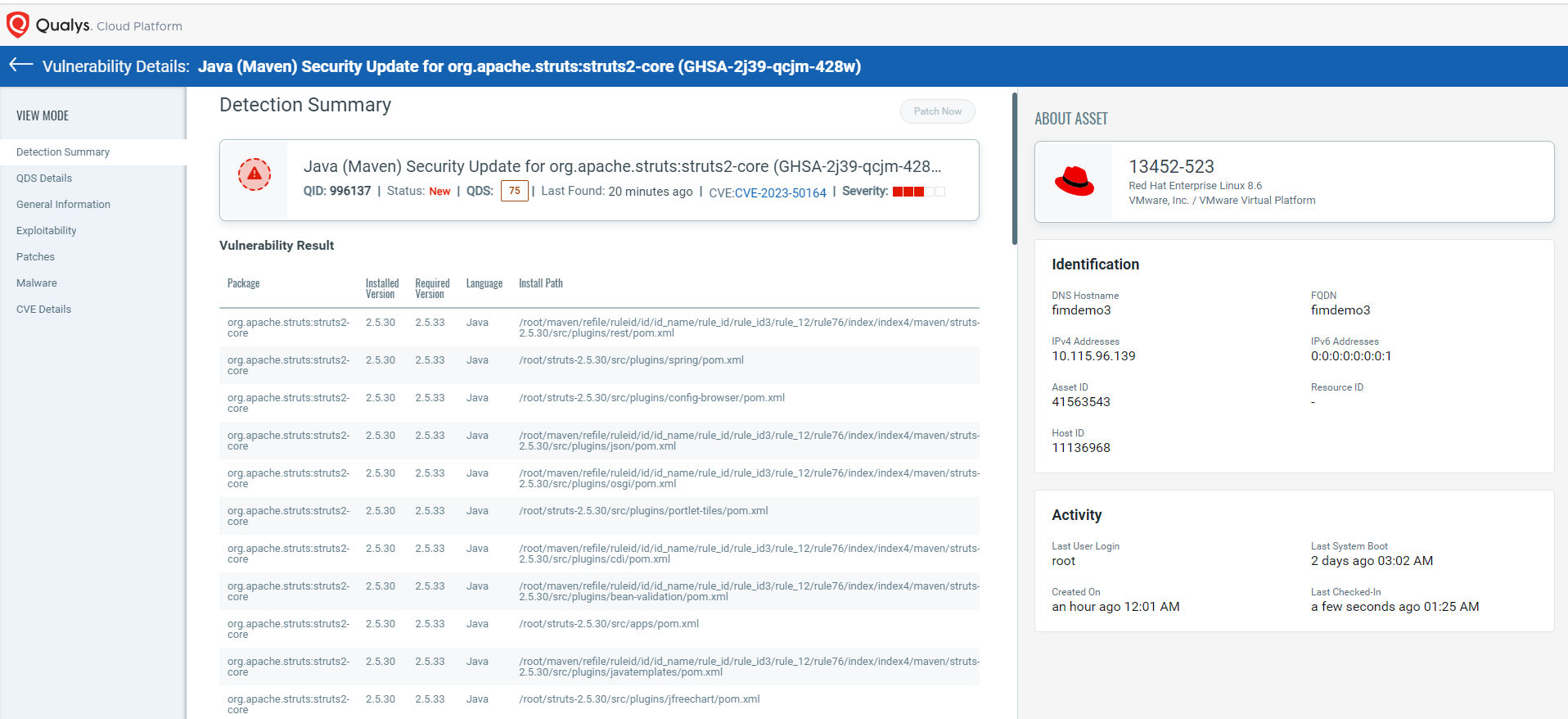Switch to the Patches section
The height and width of the screenshot is (719, 1568).
point(35,257)
